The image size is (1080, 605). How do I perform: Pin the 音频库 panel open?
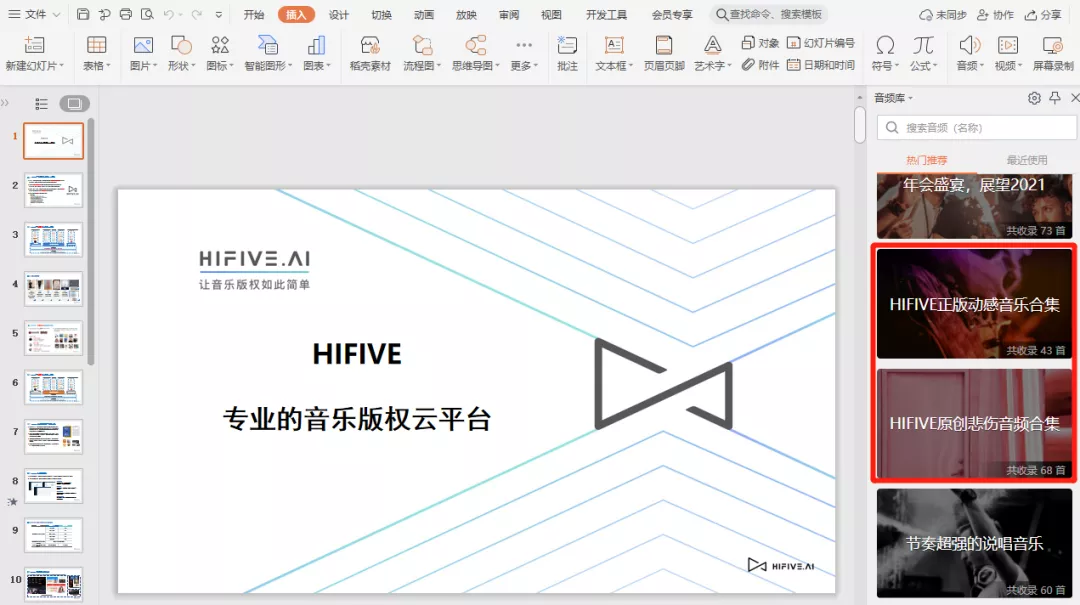point(1054,97)
